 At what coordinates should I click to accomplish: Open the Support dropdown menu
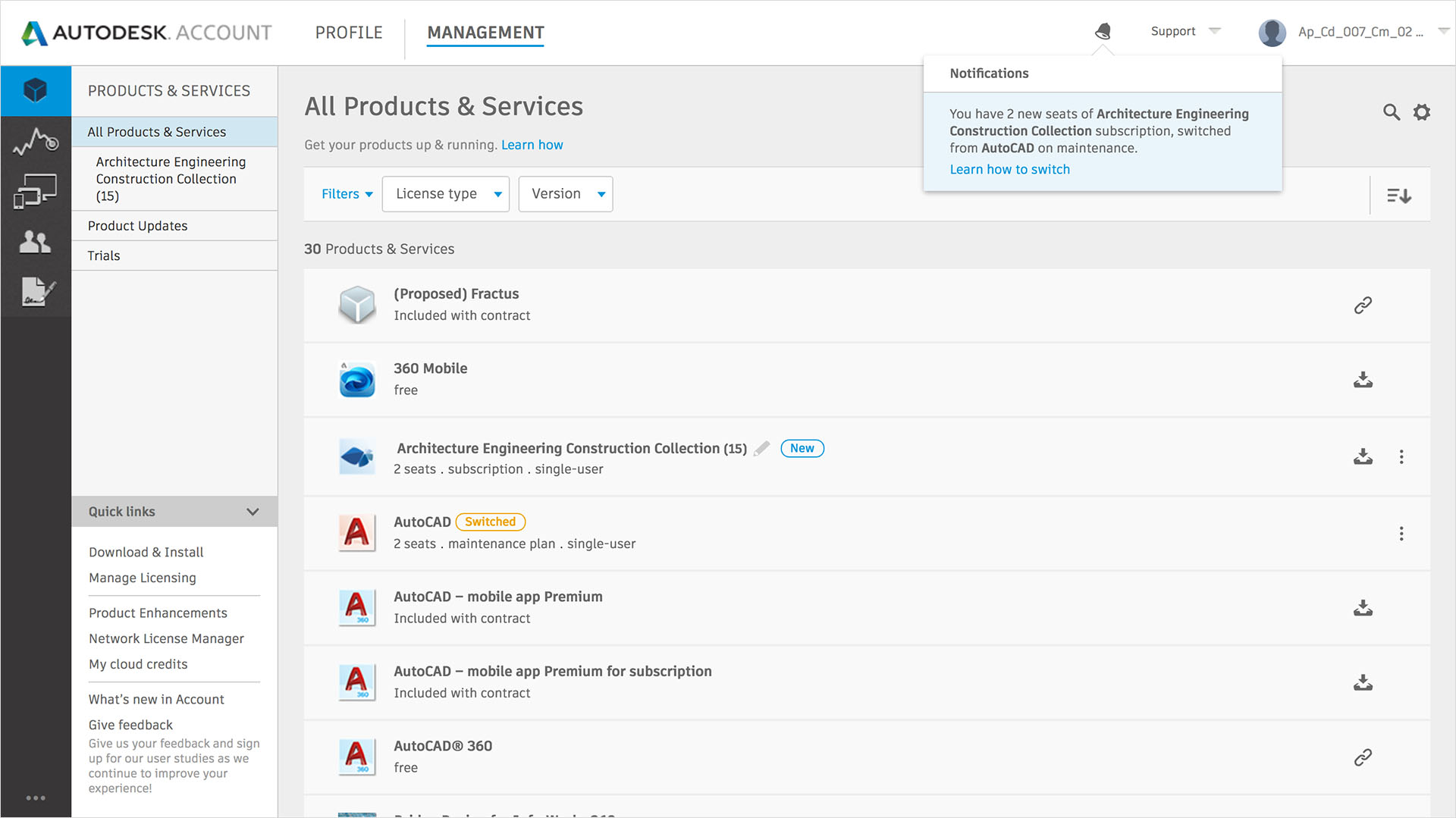(1185, 31)
